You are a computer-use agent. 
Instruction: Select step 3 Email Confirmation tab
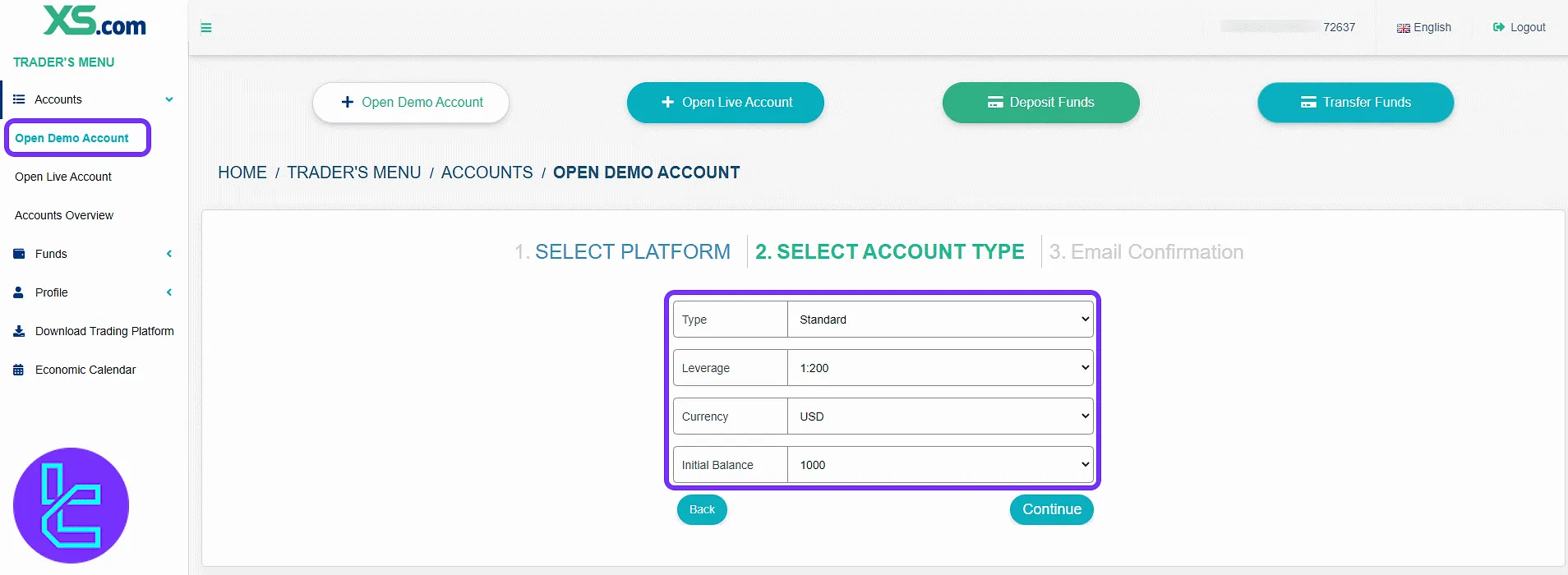[x=1146, y=251]
